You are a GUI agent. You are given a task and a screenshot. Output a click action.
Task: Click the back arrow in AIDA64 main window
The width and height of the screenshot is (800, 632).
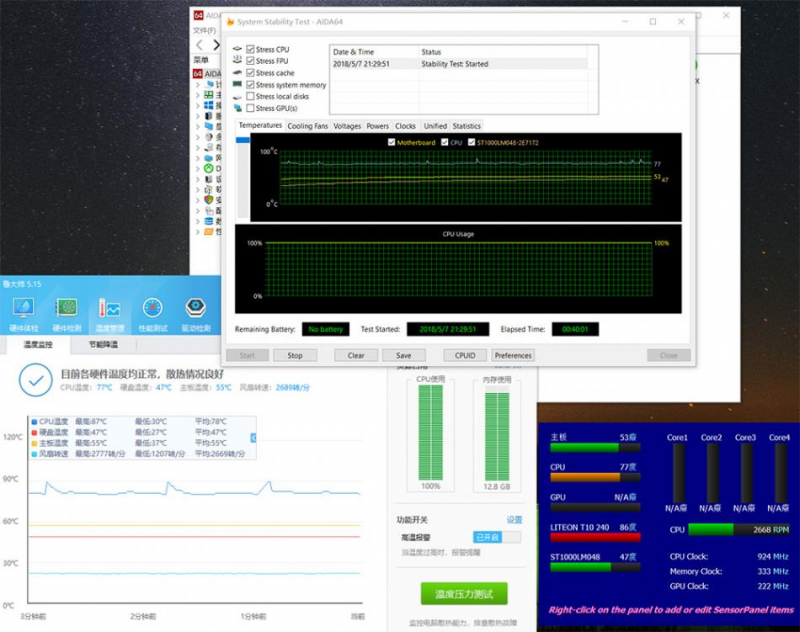point(199,45)
